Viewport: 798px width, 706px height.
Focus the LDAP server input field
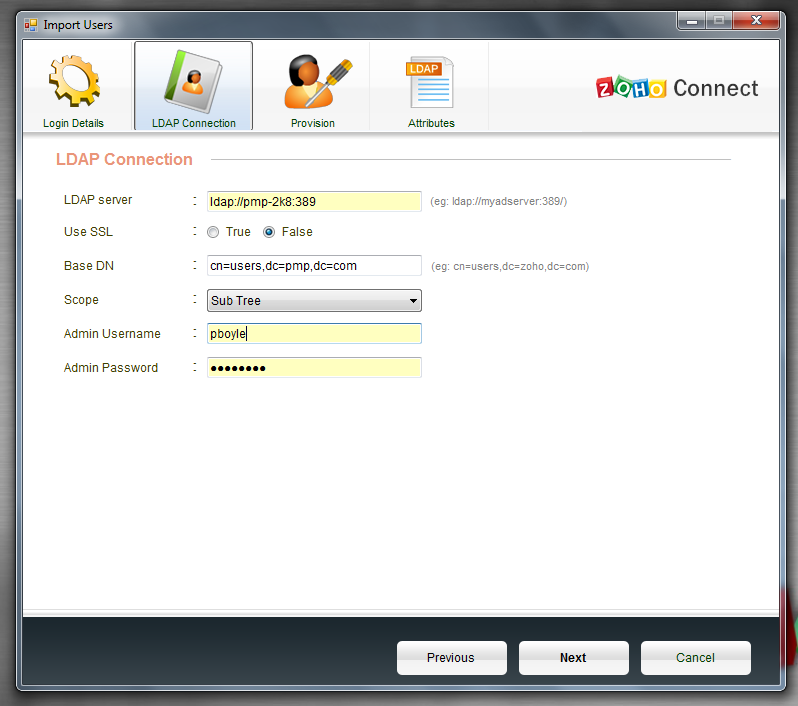[314, 202]
